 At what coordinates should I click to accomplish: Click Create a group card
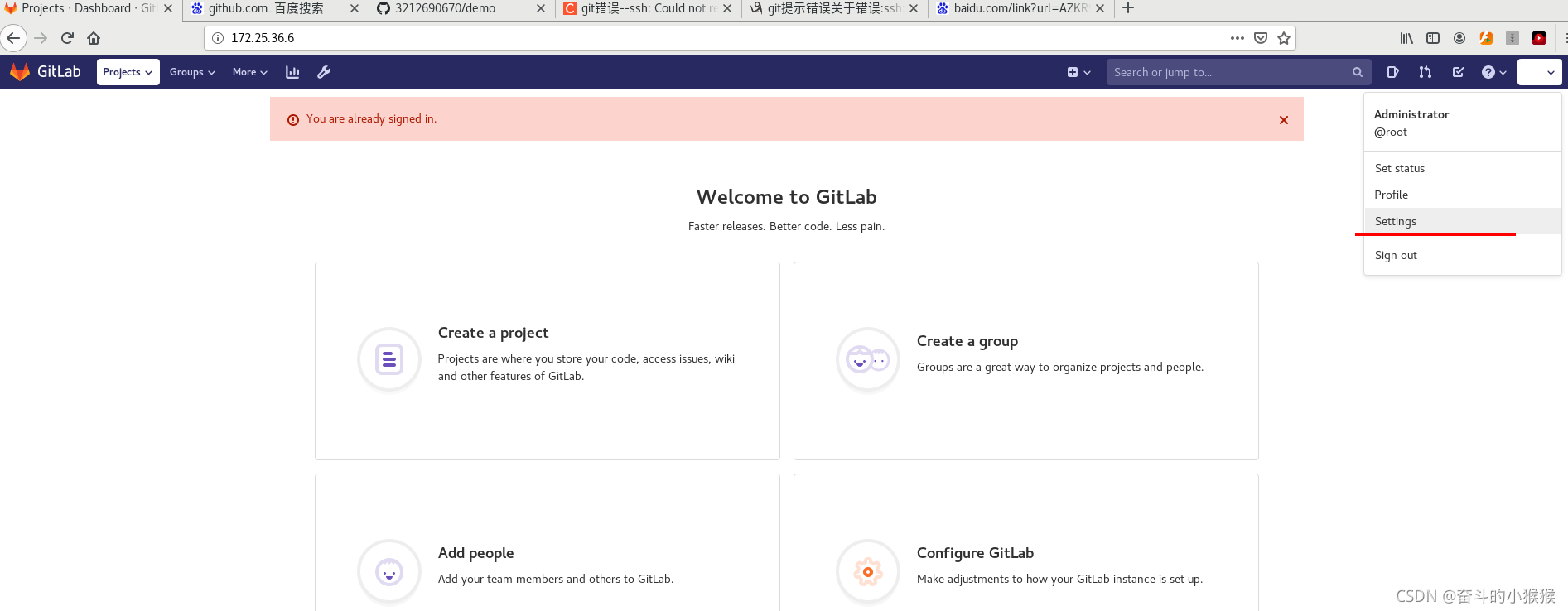click(1026, 361)
